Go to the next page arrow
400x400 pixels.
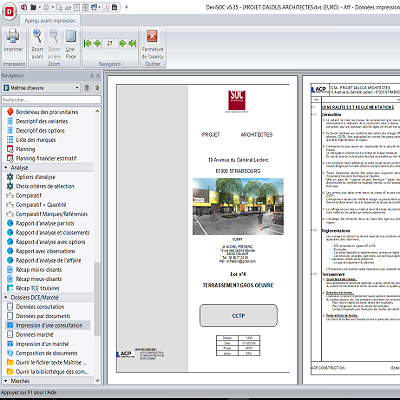coord(123,43)
